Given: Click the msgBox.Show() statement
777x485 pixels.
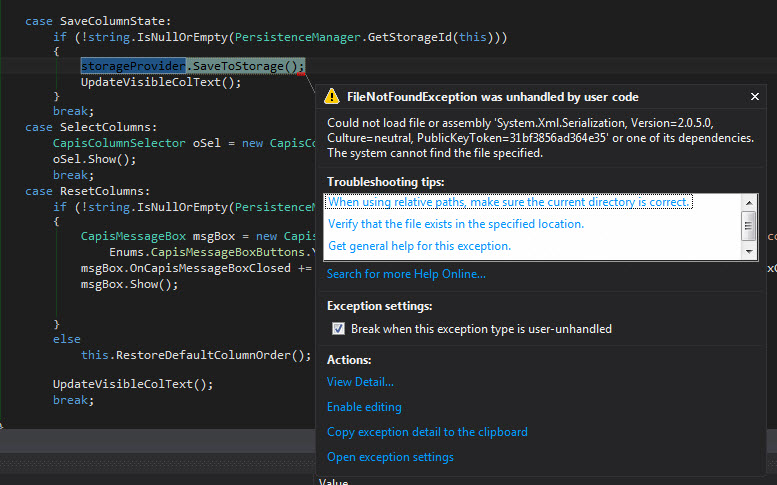Looking at the screenshot, I should pos(129,284).
